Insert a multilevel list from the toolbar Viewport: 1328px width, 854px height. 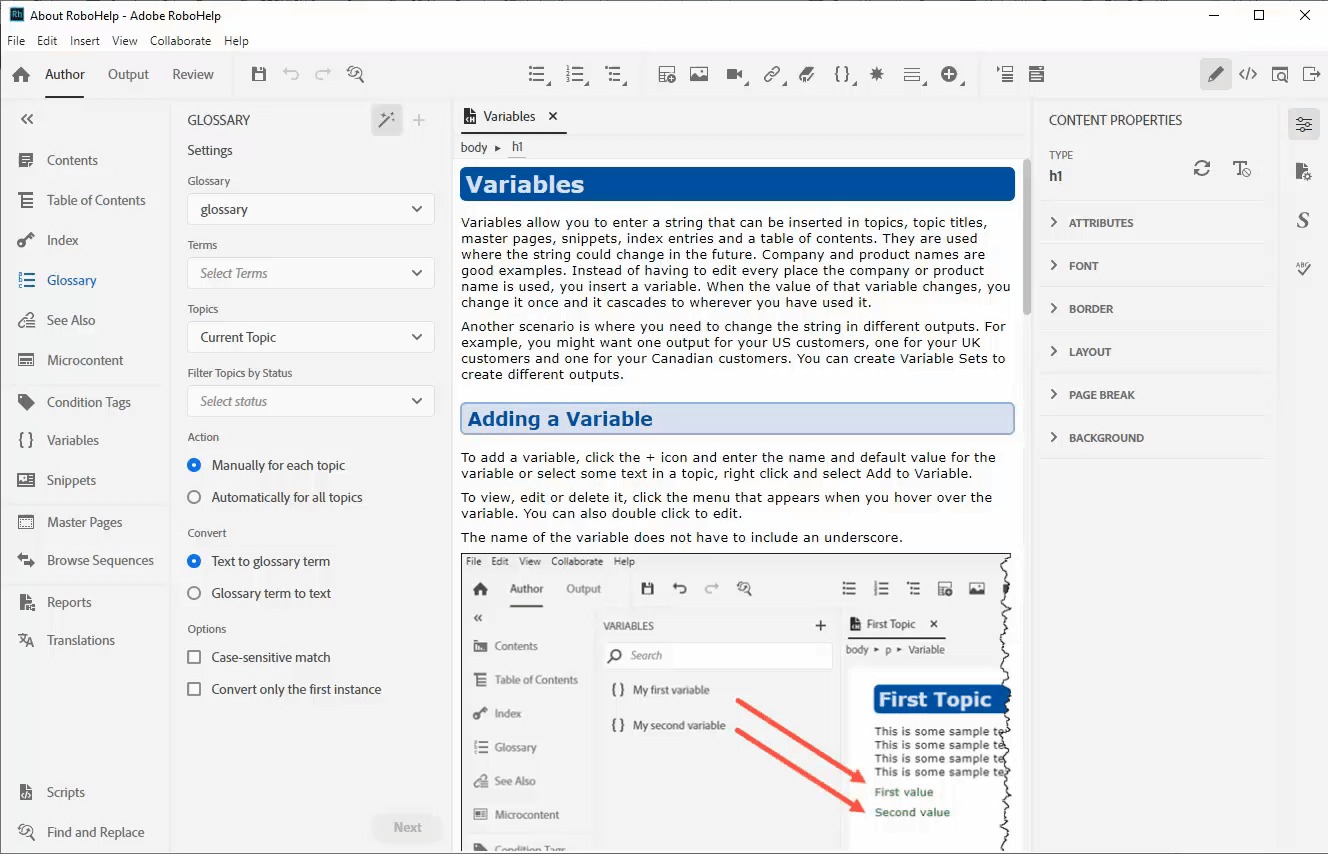(614, 74)
